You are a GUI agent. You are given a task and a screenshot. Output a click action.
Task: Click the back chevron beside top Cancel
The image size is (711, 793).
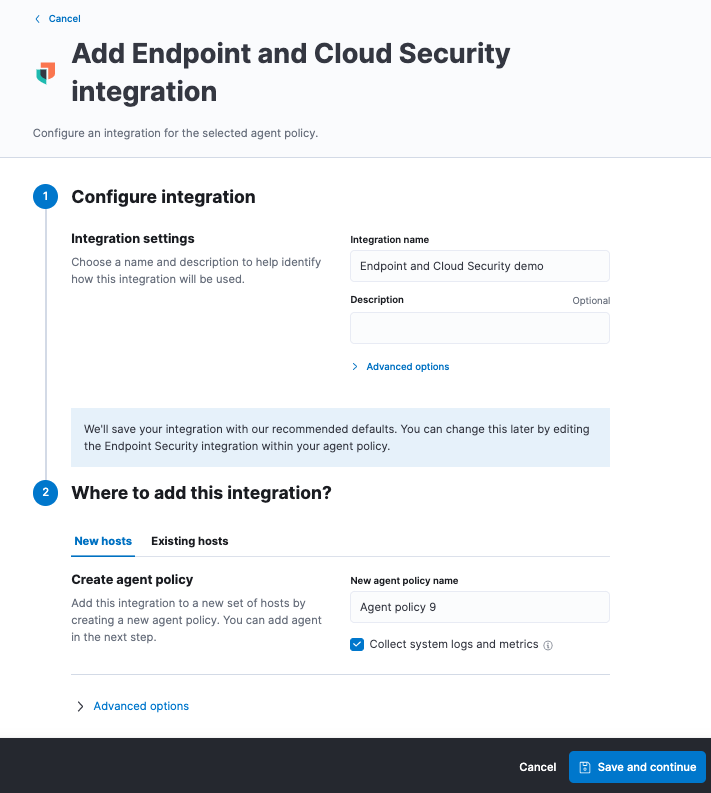click(x=38, y=19)
